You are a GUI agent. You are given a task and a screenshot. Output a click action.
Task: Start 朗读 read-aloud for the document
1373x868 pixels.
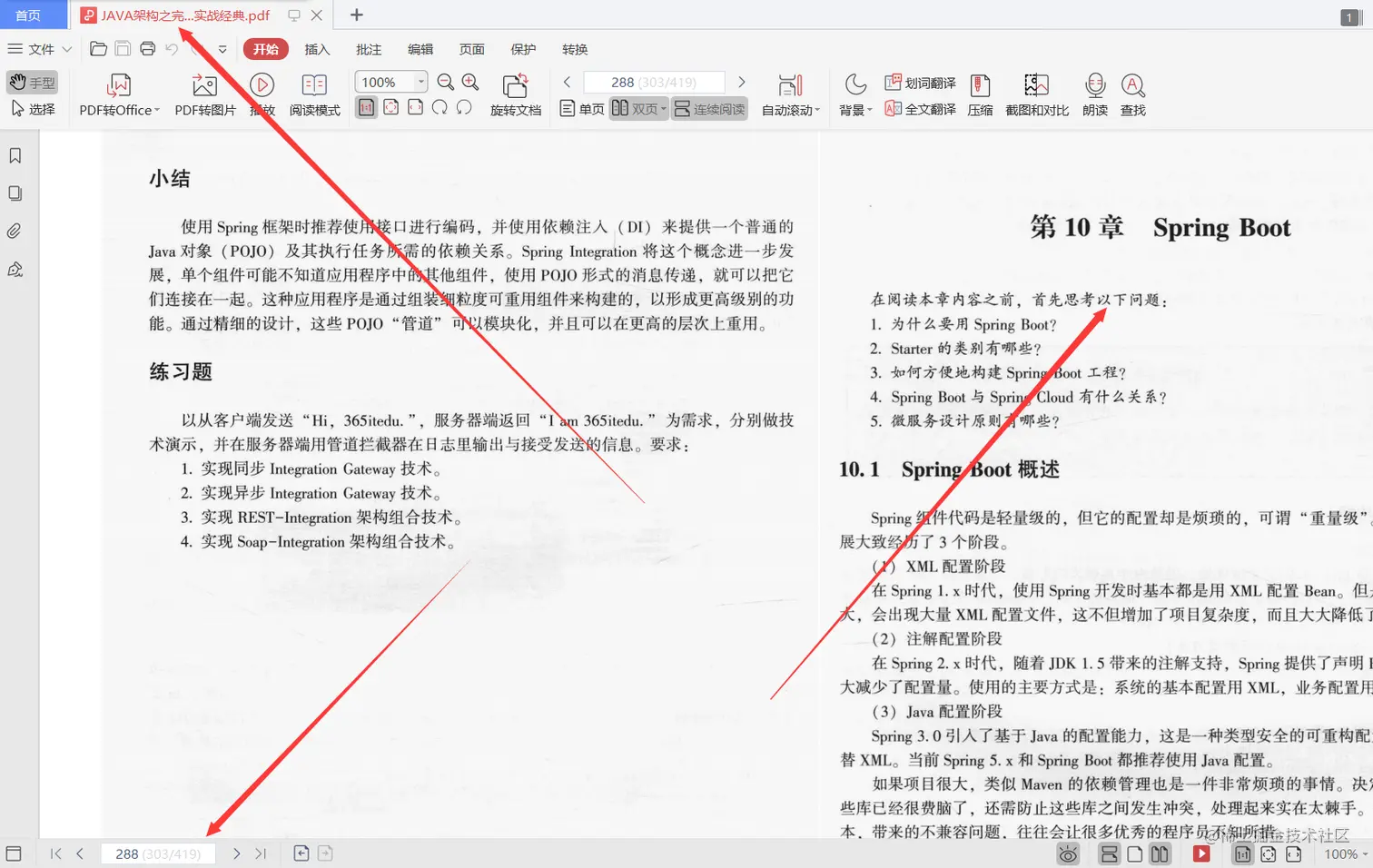pyautogui.click(x=1095, y=94)
